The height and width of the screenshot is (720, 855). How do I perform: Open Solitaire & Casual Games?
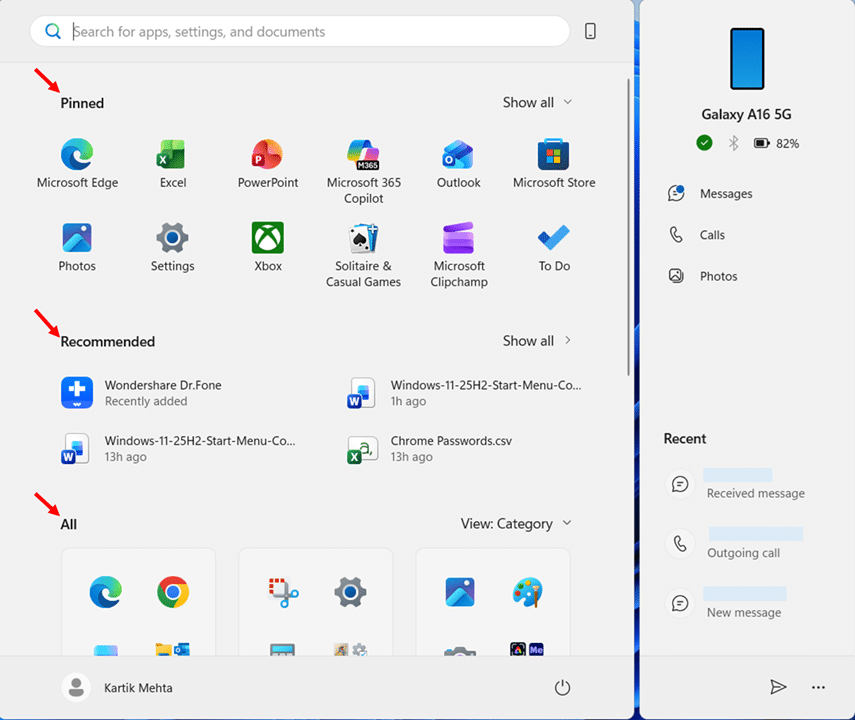[x=363, y=254]
